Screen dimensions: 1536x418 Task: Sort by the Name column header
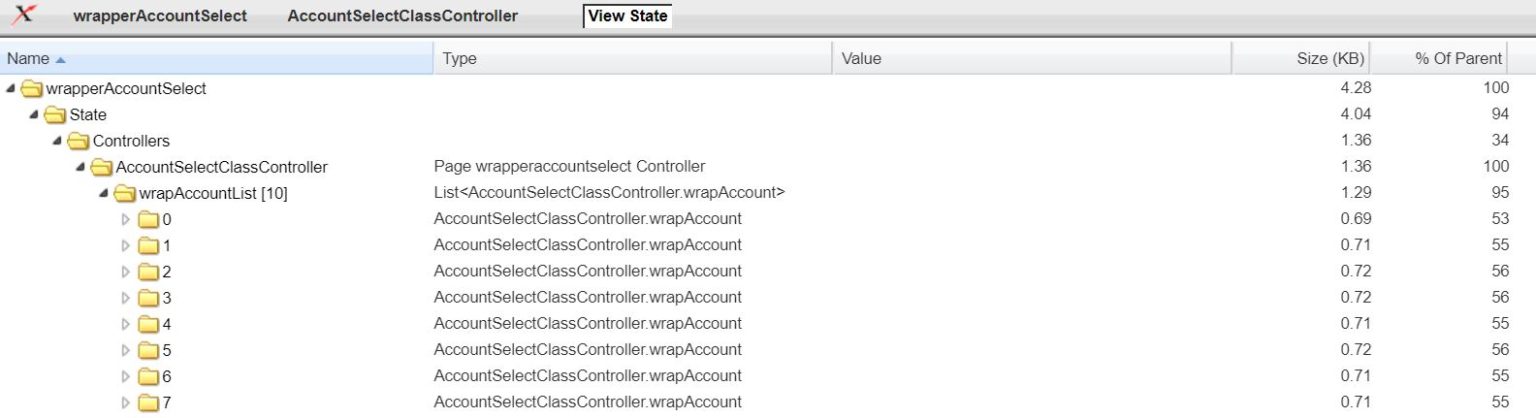[x=28, y=59]
